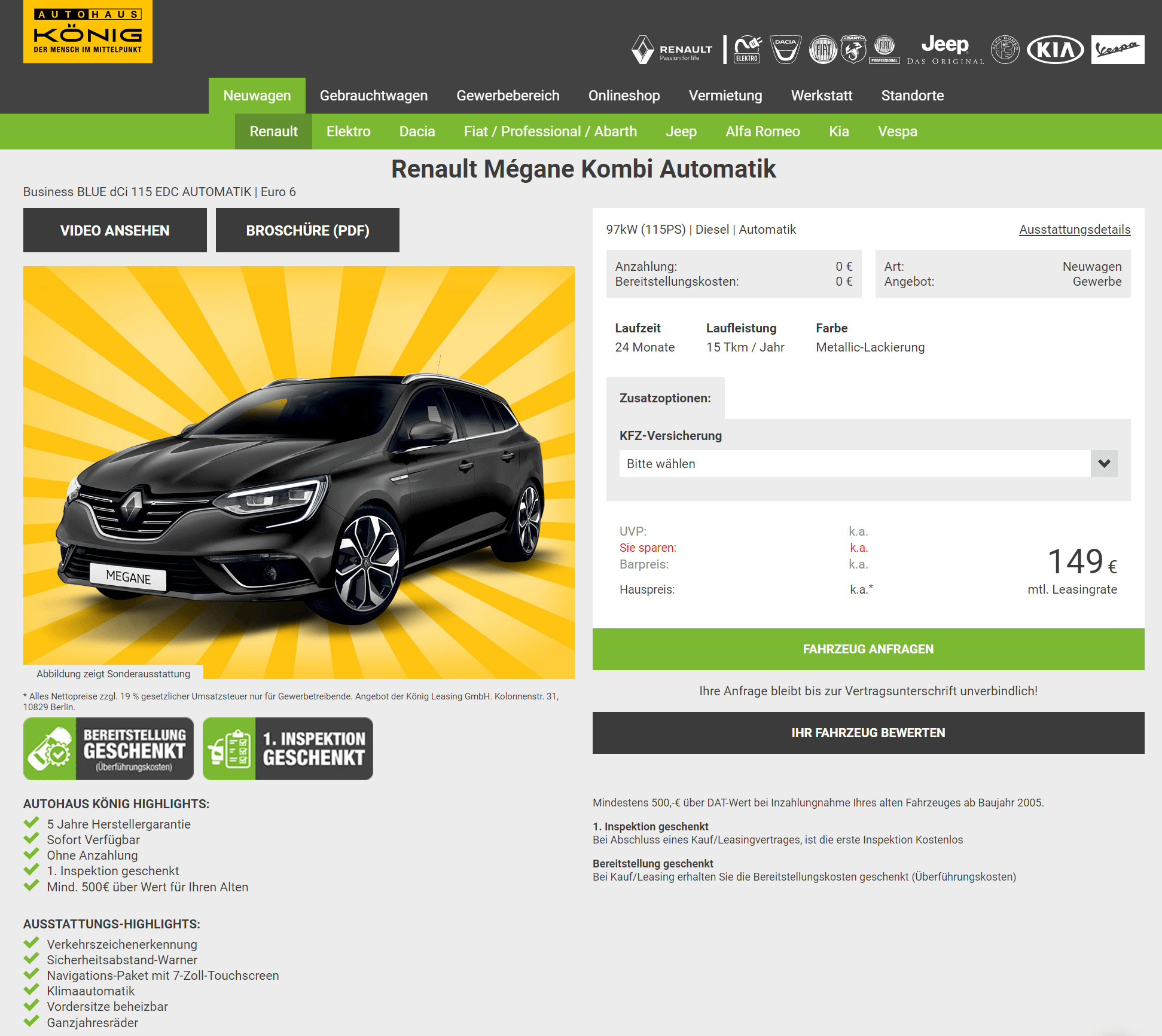Image resolution: width=1162 pixels, height=1036 pixels.
Task: Choose Kia in the green submenu
Action: pos(839,132)
